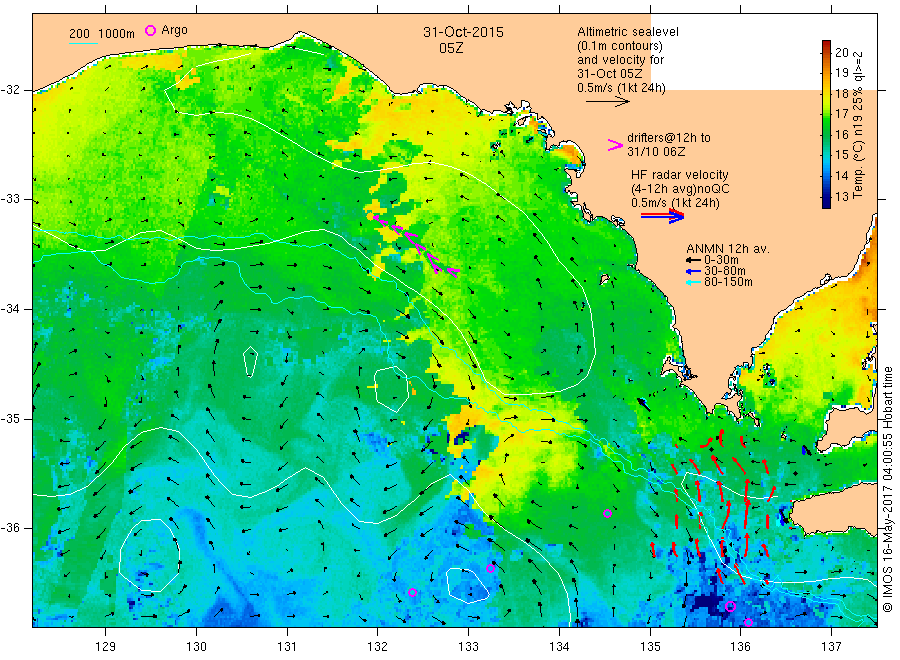Click the 'Temp. (°C) n19 25% ql>=2' label
The width and height of the screenshot is (900, 660).
pyautogui.click(x=858, y=125)
